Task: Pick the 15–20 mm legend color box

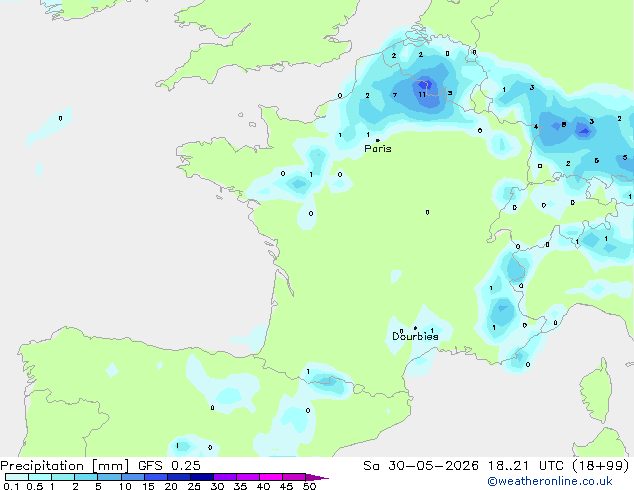Action: (x=156, y=477)
